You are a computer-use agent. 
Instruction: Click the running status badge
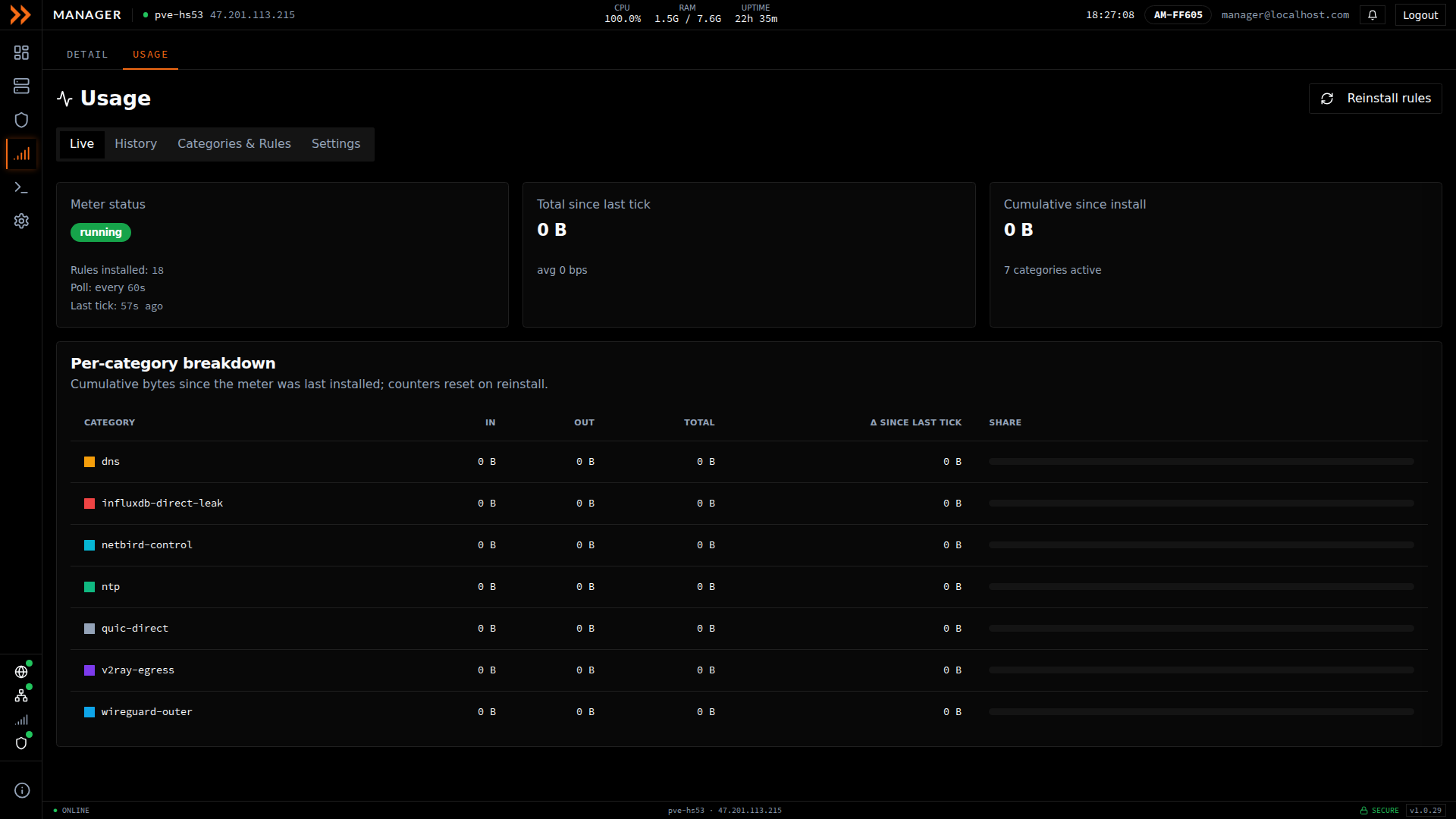pyautogui.click(x=101, y=233)
